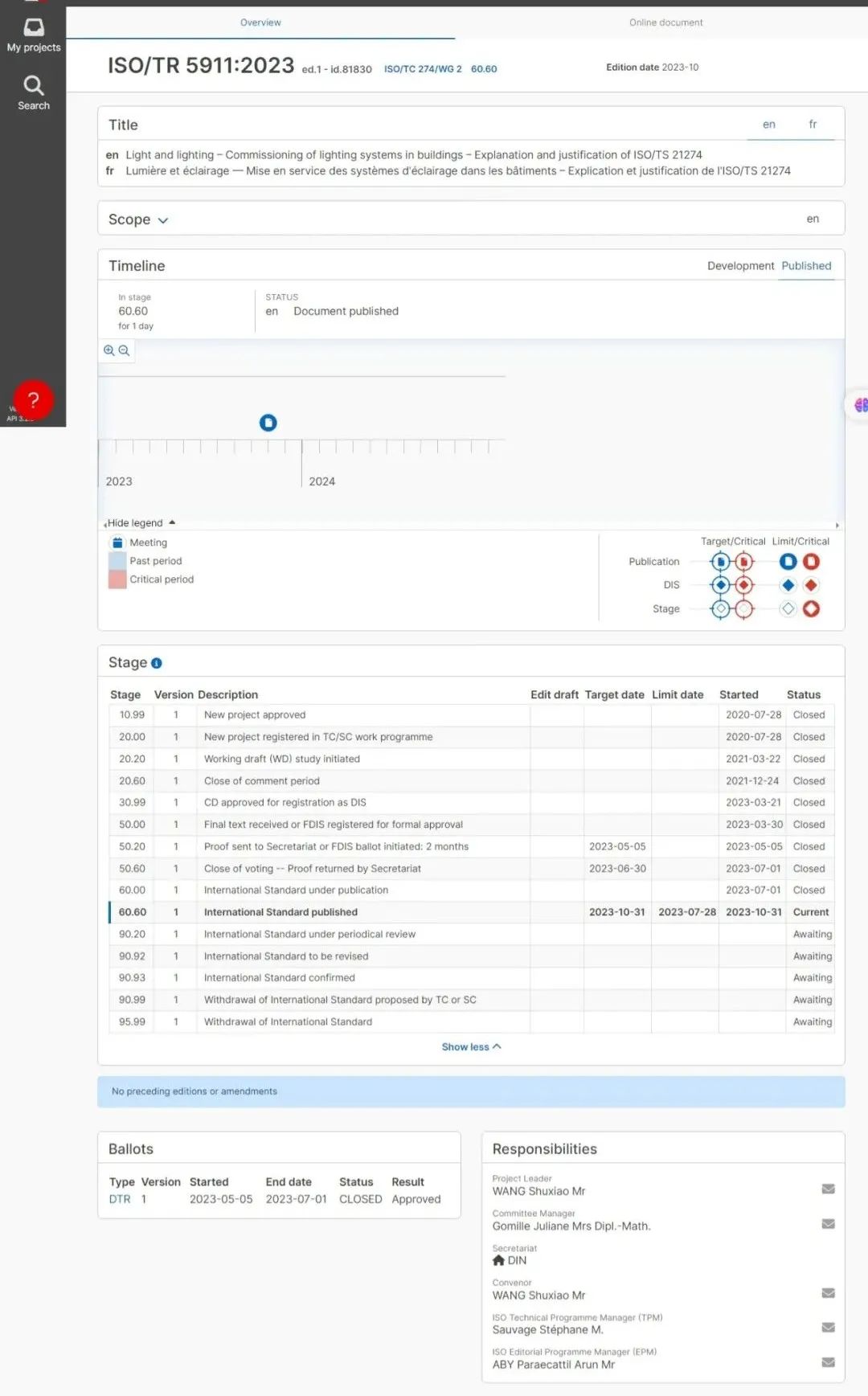This screenshot has width=868, height=1396.
Task: Click the Stage info icon
Action: coord(157,663)
